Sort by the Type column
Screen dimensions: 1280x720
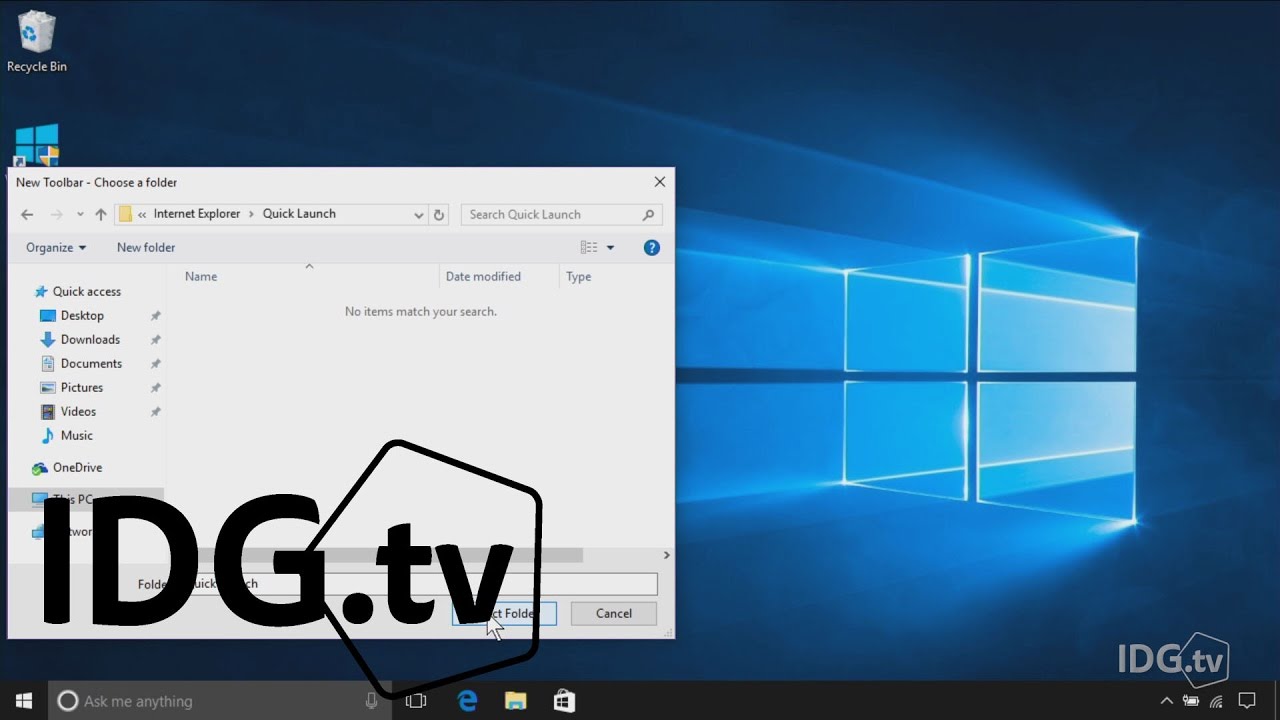coord(579,276)
